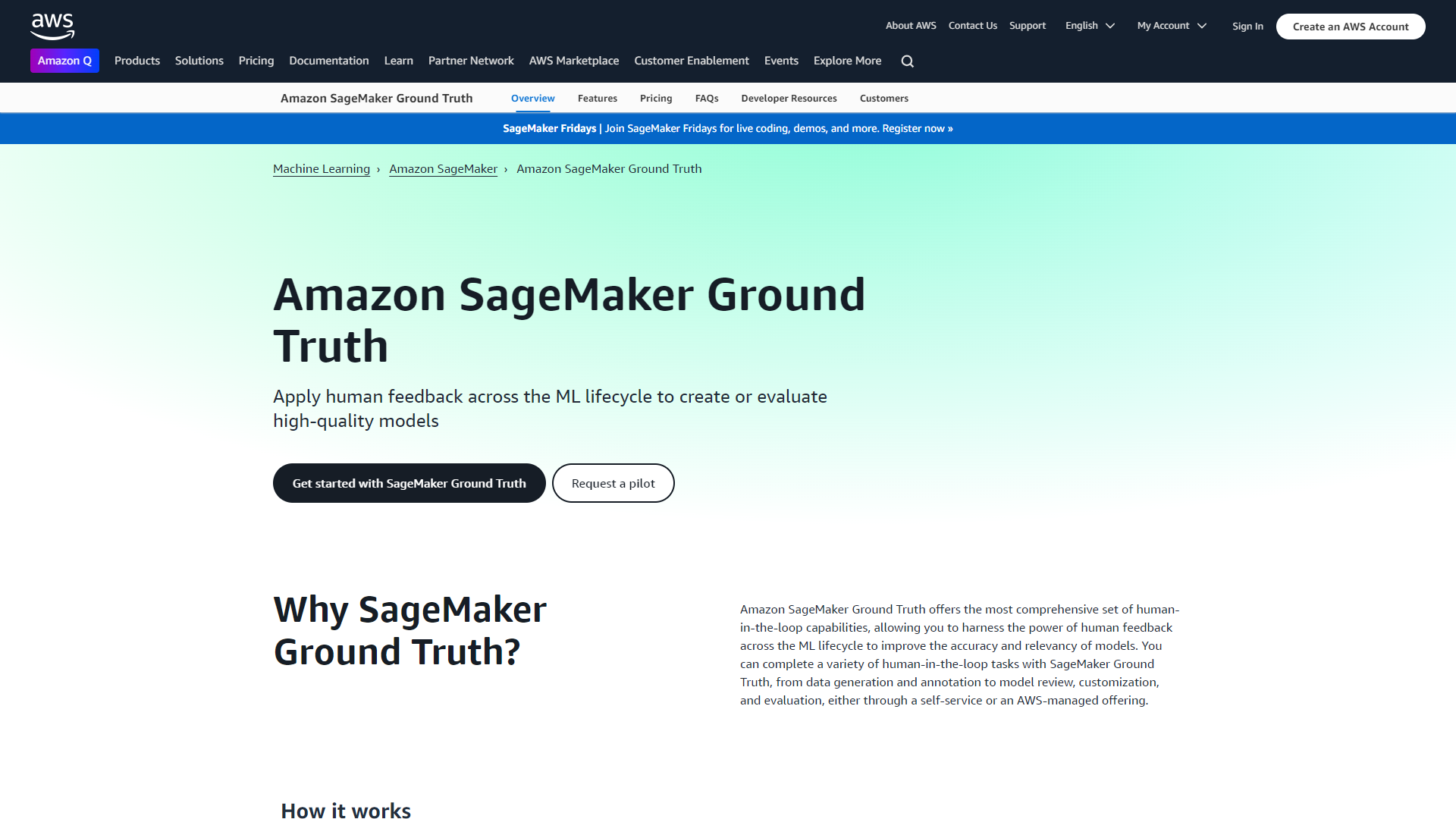Go to Machine Learning breadcrumb link
The image size is (1456, 819).
[321, 168]
